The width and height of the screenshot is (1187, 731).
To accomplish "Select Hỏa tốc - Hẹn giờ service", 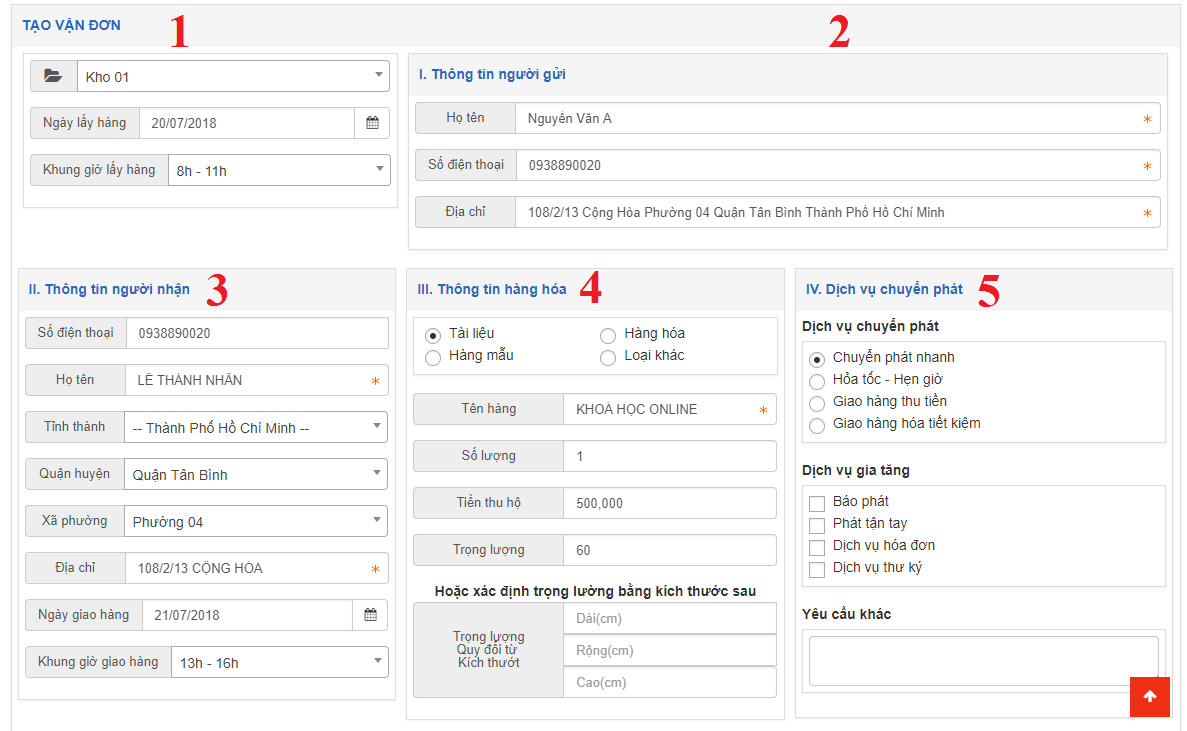I will coord(817,380).
